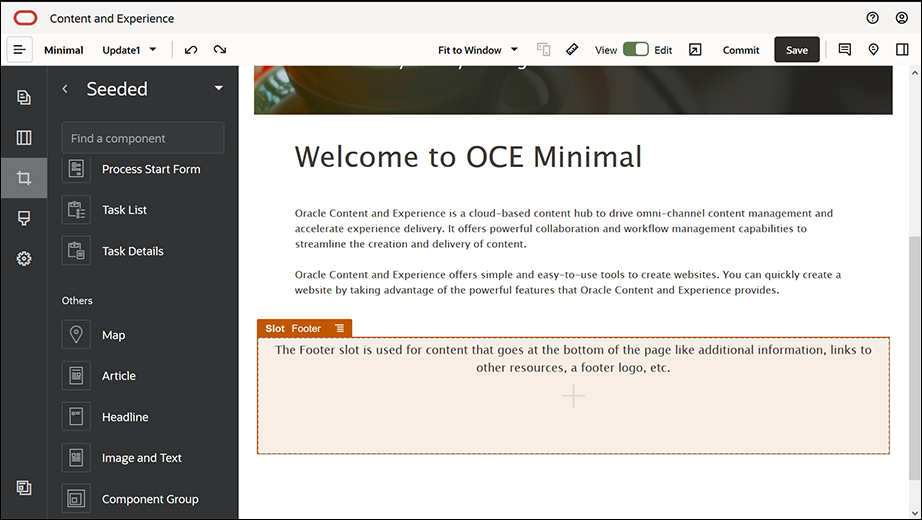The width and height of the screenshot is (922, 520).
Task: Expand the Seeded components dropdown arrow
Action: (x=219, y=89)
